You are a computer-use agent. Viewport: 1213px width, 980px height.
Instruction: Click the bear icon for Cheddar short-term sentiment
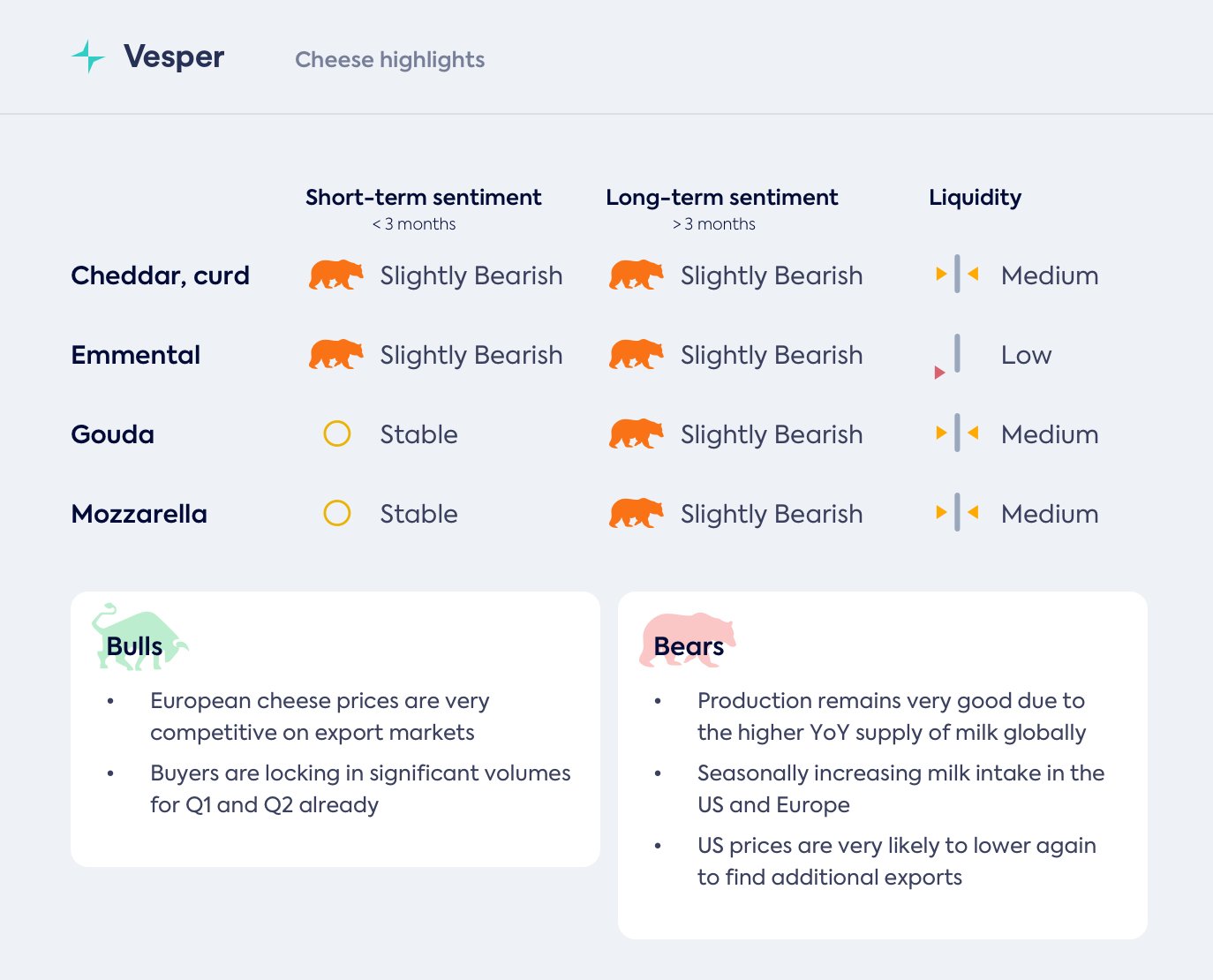tap(335, 275)
